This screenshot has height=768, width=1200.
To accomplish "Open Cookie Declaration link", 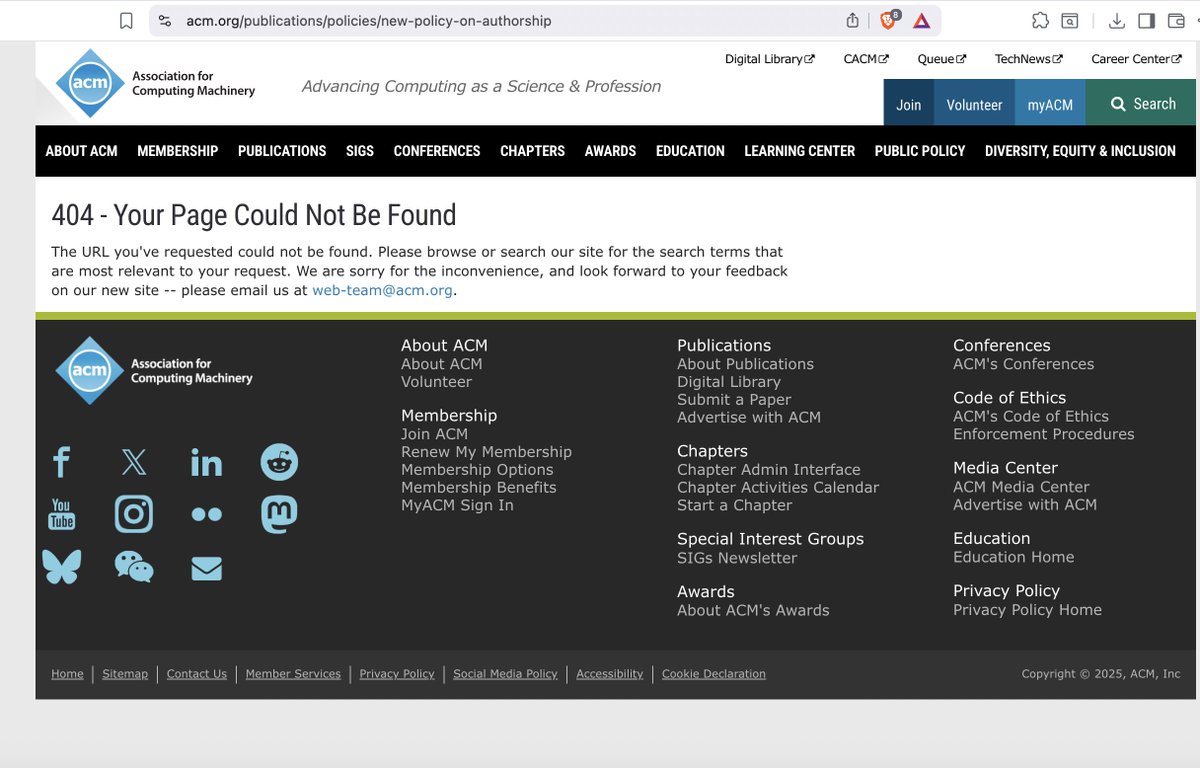I will tap(714, 674).
